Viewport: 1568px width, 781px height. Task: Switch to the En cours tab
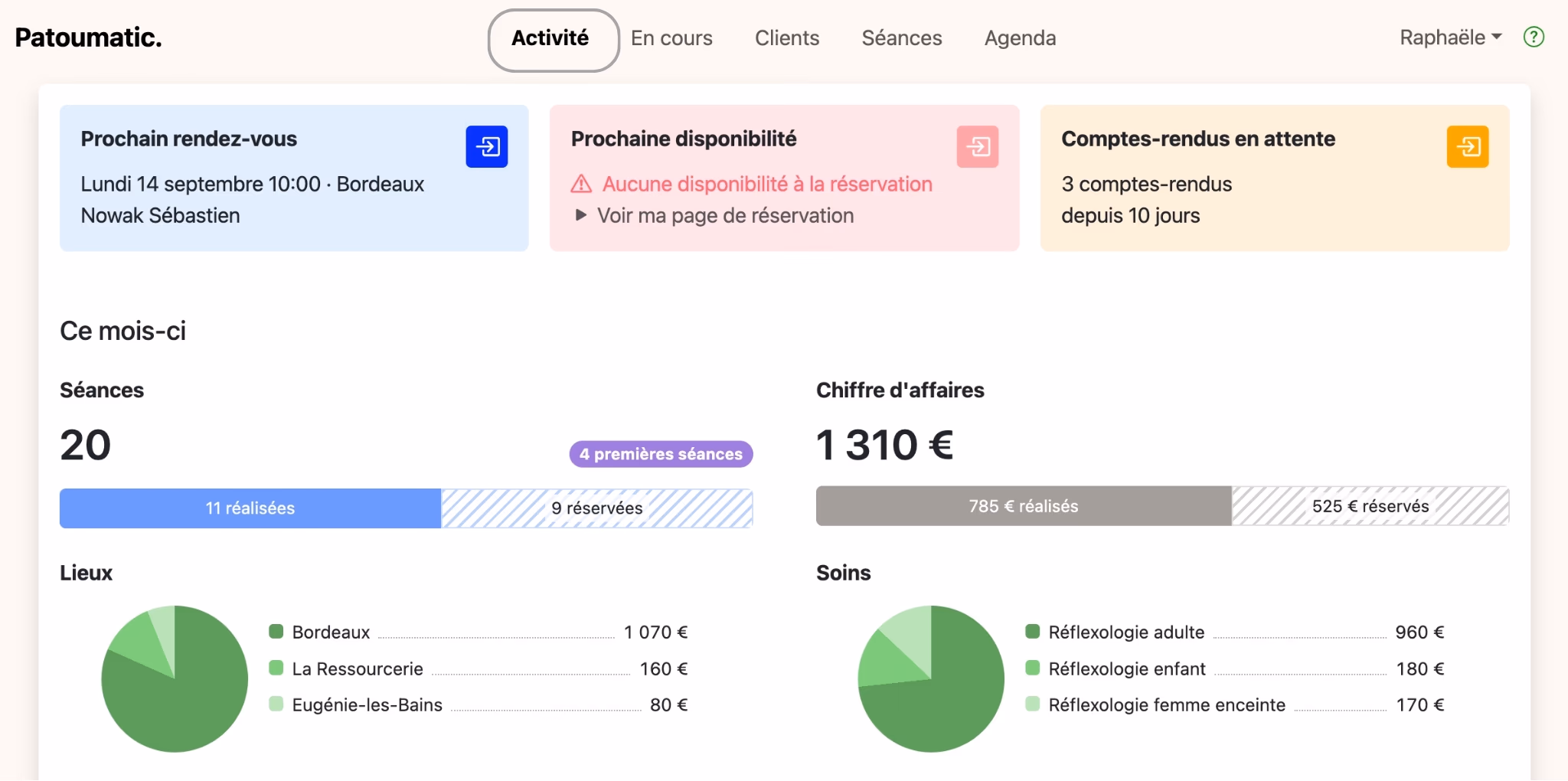(x=671, y=38)
